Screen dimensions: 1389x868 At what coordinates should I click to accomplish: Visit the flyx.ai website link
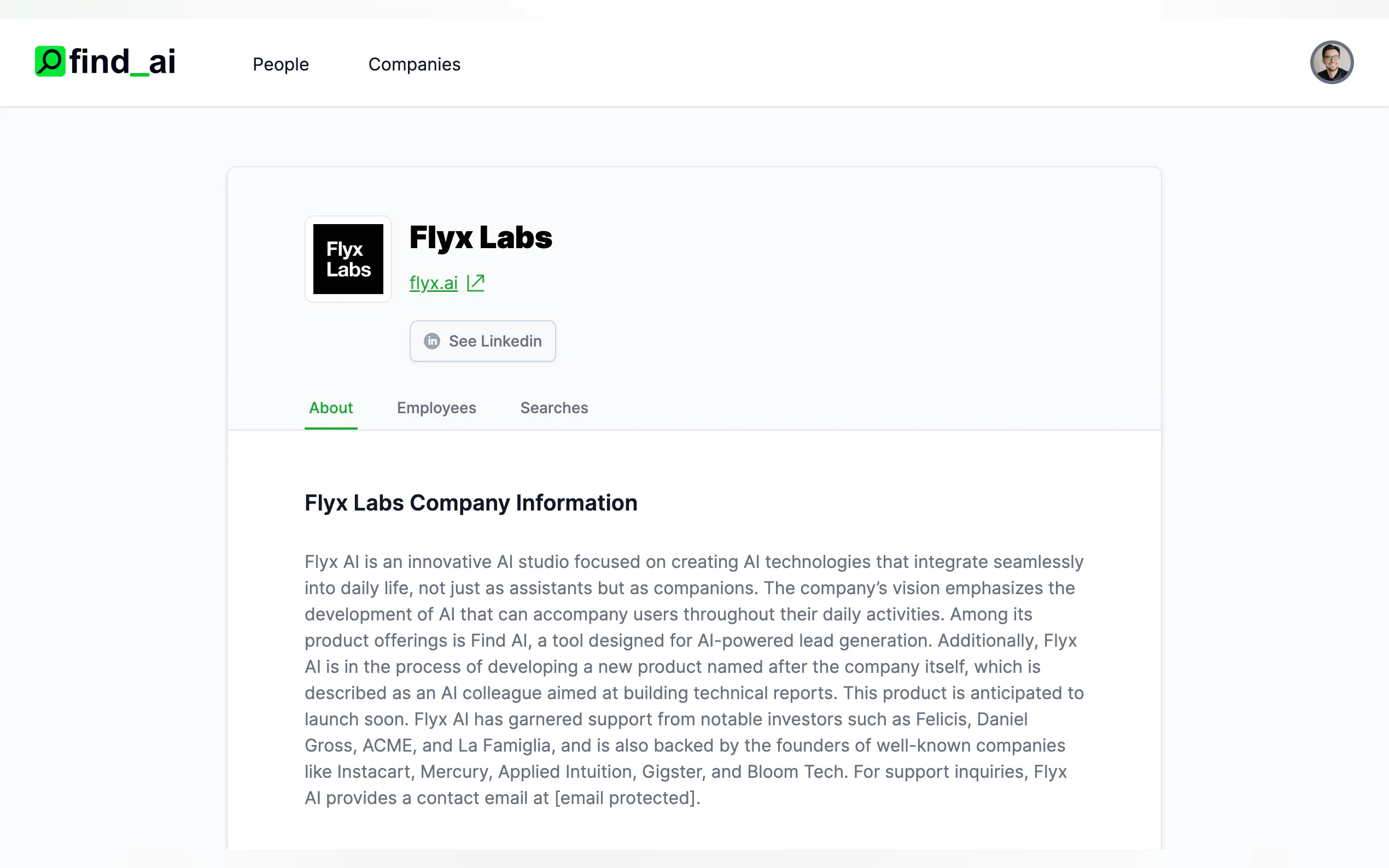[434, 283]
